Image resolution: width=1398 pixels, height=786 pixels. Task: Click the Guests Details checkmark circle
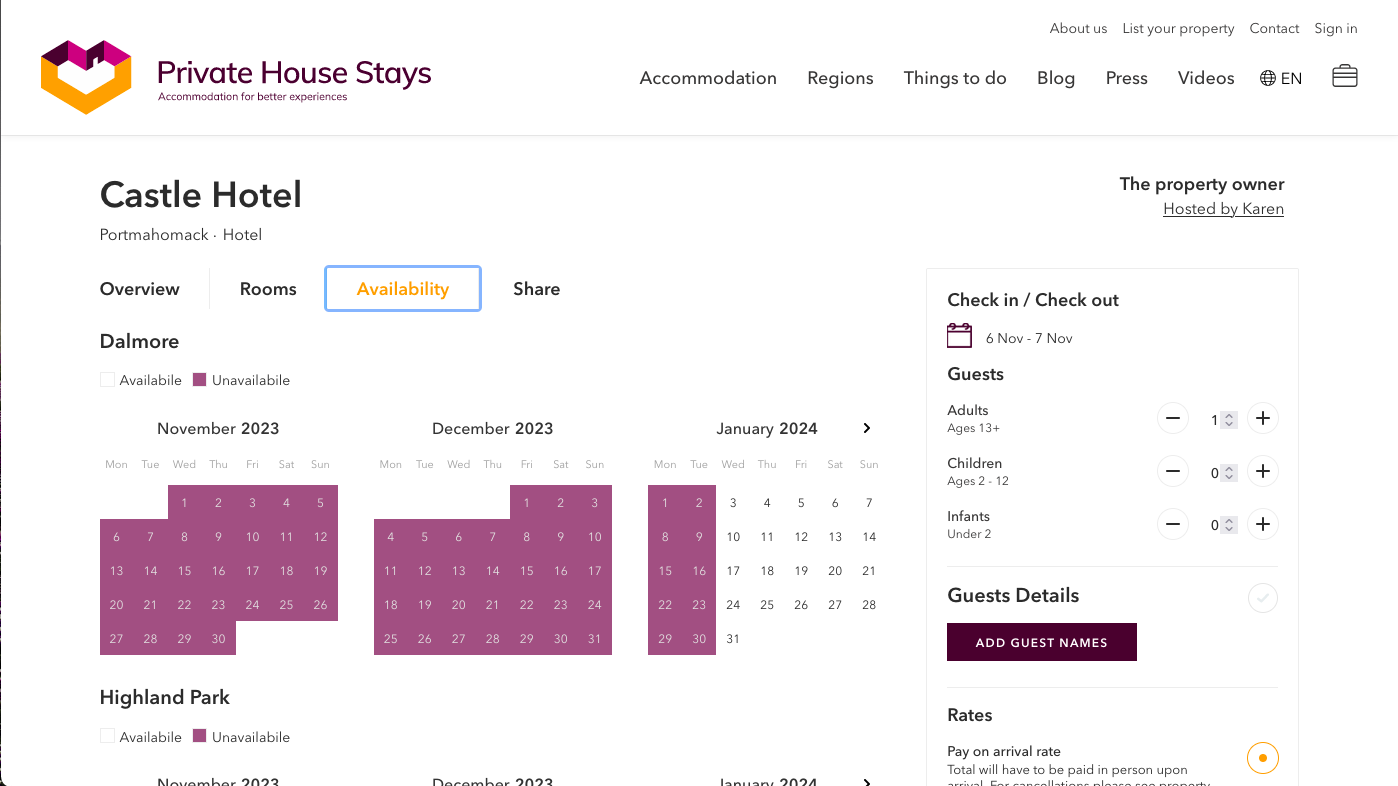1262,599
